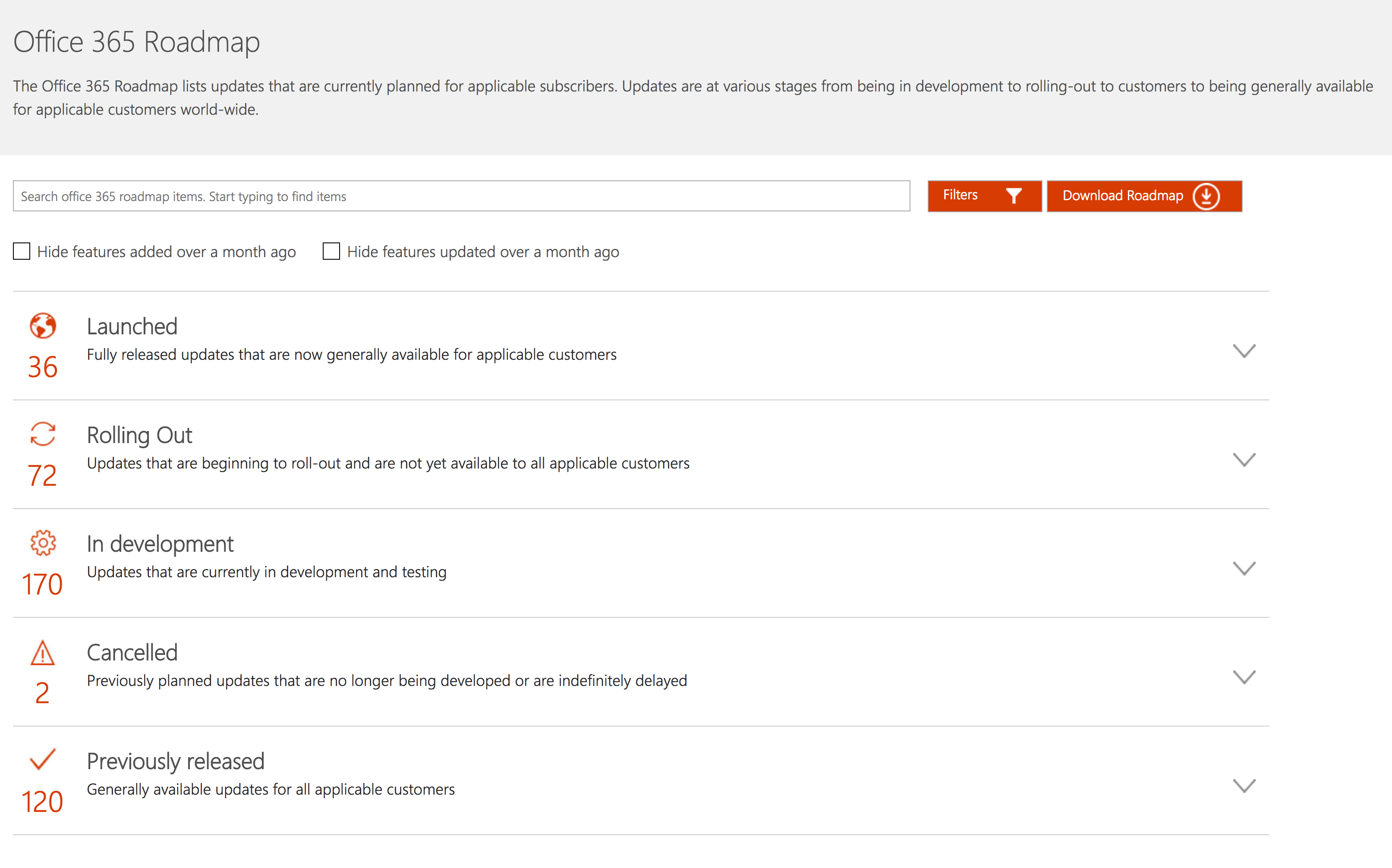Click the Cancelled warning triangle icon
The width and height of the screenshot is (1392, 868).
42,653
